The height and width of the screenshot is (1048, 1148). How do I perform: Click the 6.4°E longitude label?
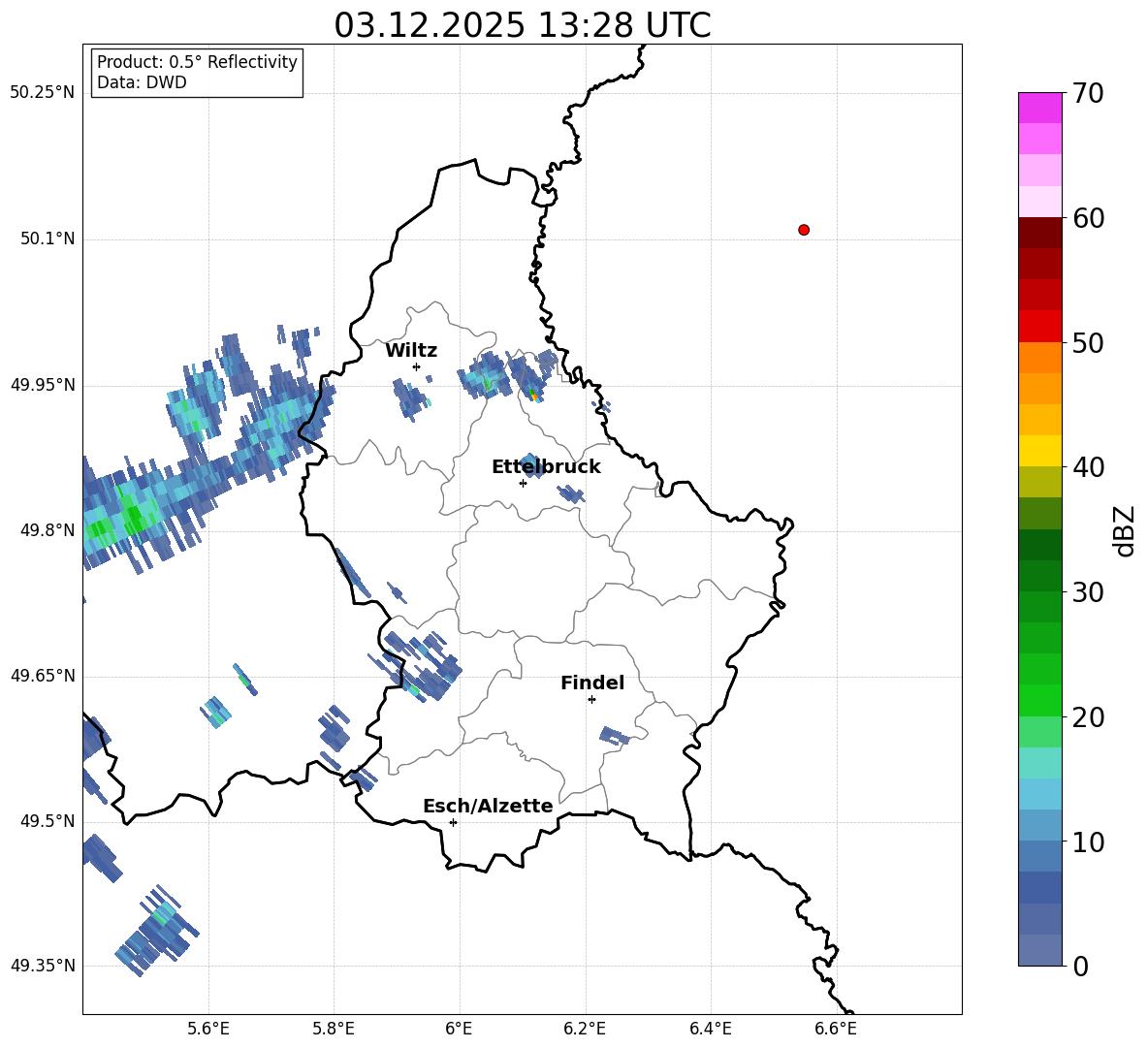click(x=711, y=1029)
